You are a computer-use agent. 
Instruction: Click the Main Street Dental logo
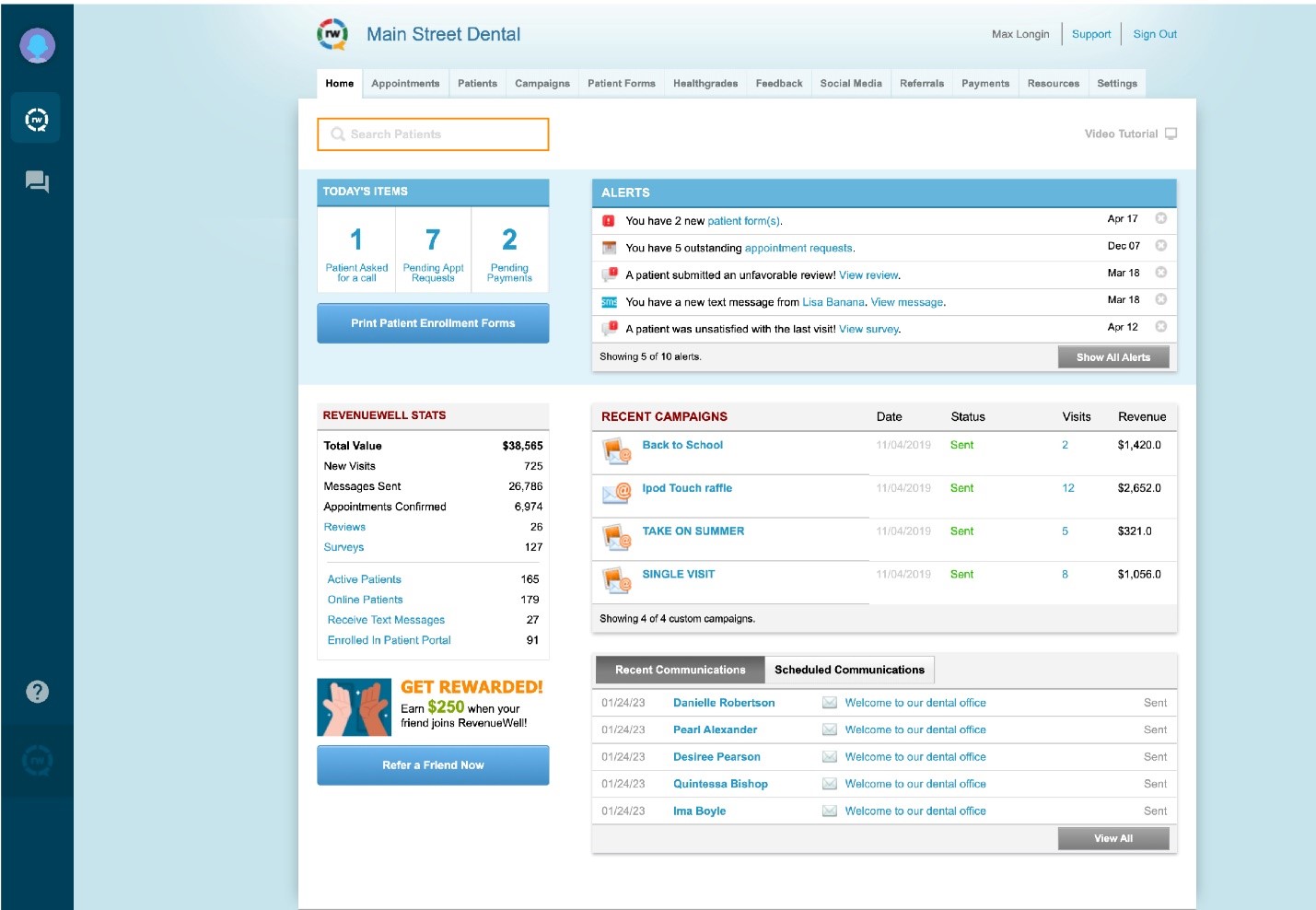(x=332, y=34)
